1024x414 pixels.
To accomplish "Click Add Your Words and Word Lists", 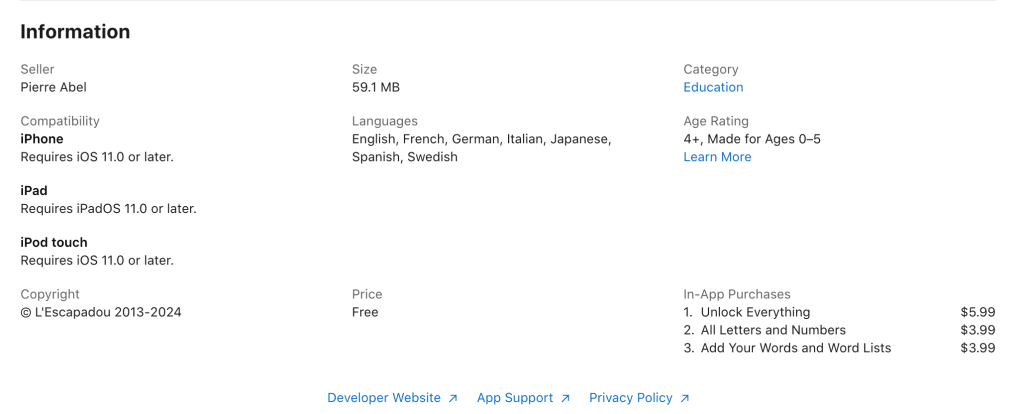I will 795,348.
